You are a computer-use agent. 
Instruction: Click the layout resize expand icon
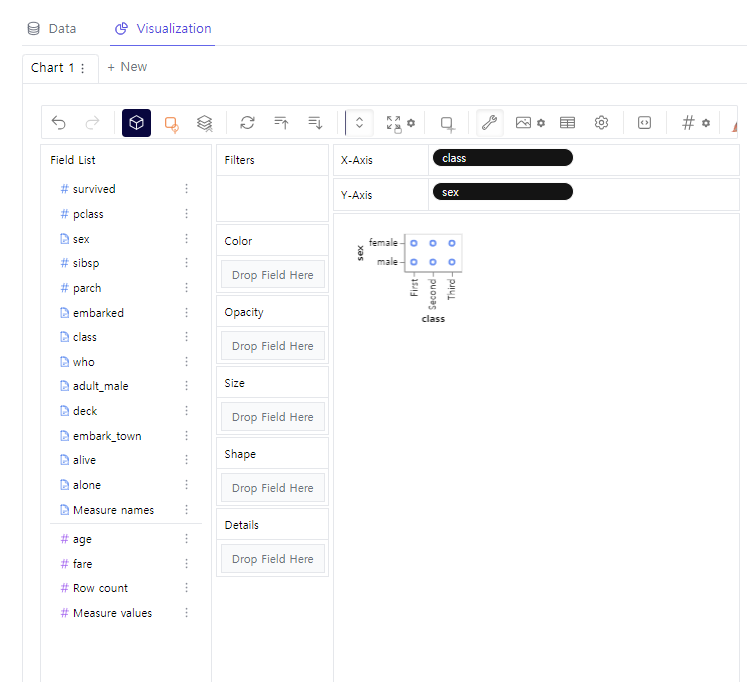point(394,123)
